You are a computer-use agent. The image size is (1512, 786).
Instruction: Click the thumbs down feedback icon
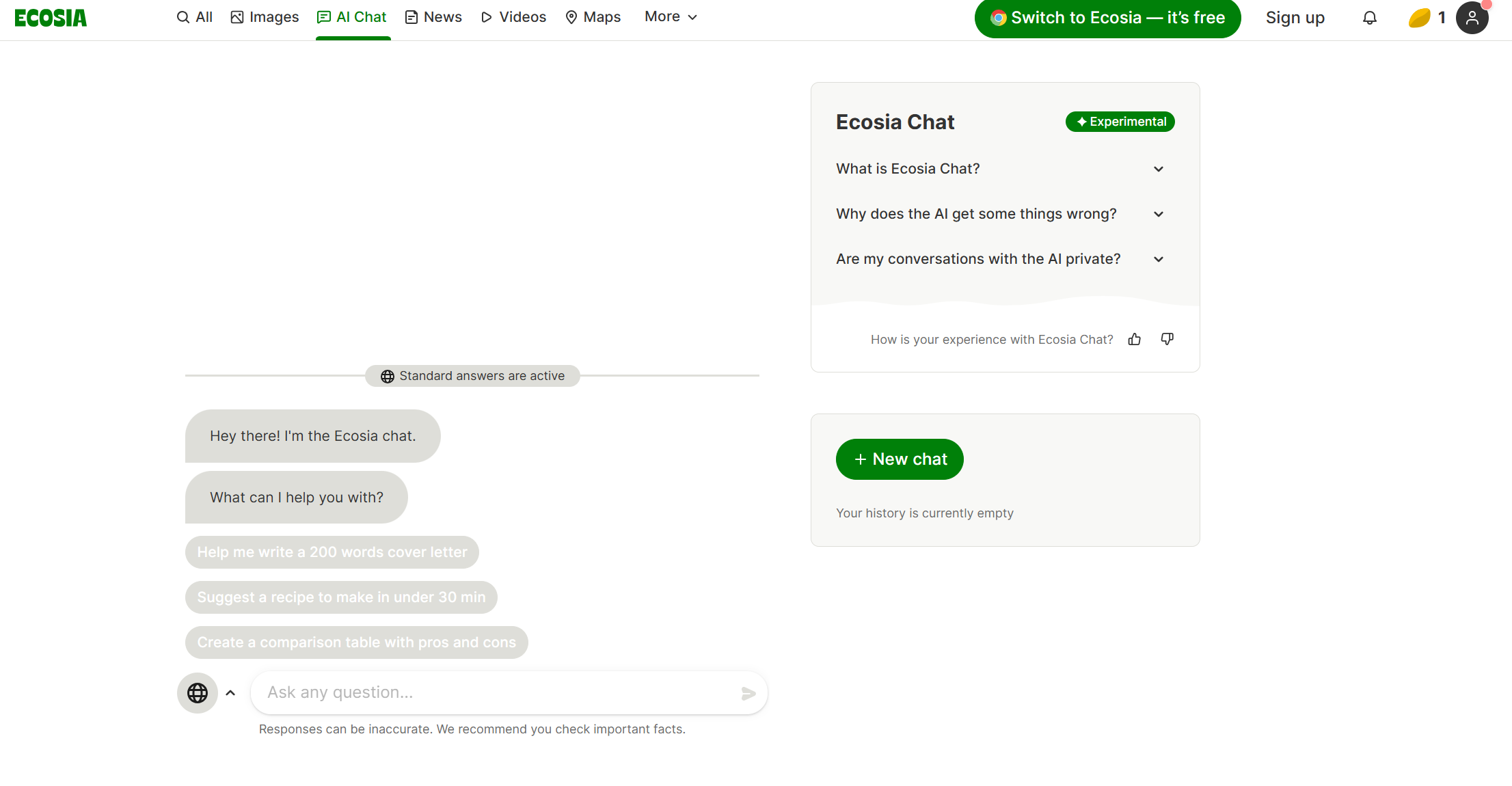(1167, 339)
